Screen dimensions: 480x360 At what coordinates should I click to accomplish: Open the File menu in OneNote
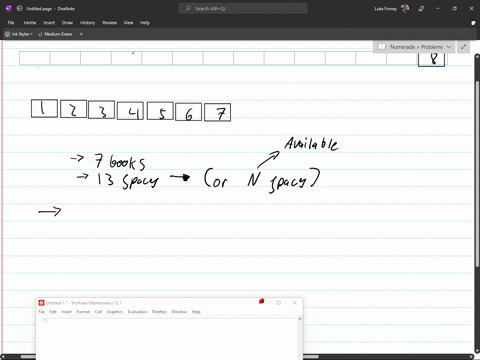[x=11, y=23]
